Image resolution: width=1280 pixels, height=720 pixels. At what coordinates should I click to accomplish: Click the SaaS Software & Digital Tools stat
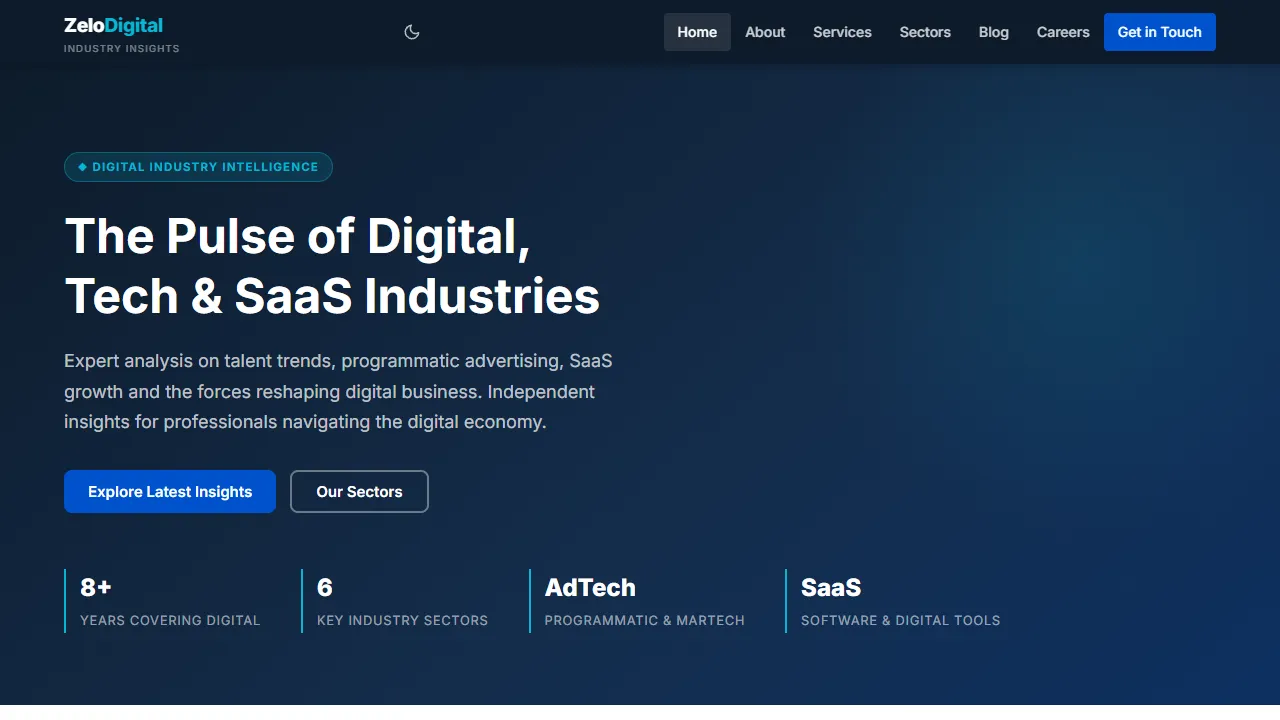tap(900, 601)
